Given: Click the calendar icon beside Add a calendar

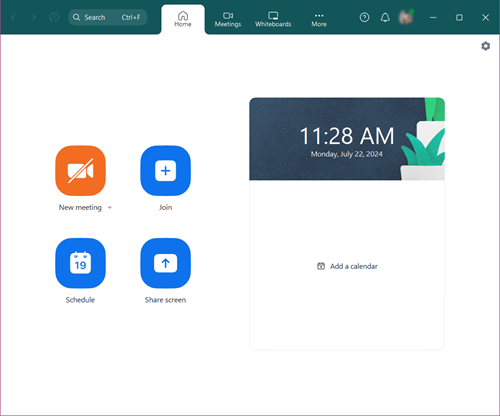Looking at the screenshot, I should click(321, 266).
